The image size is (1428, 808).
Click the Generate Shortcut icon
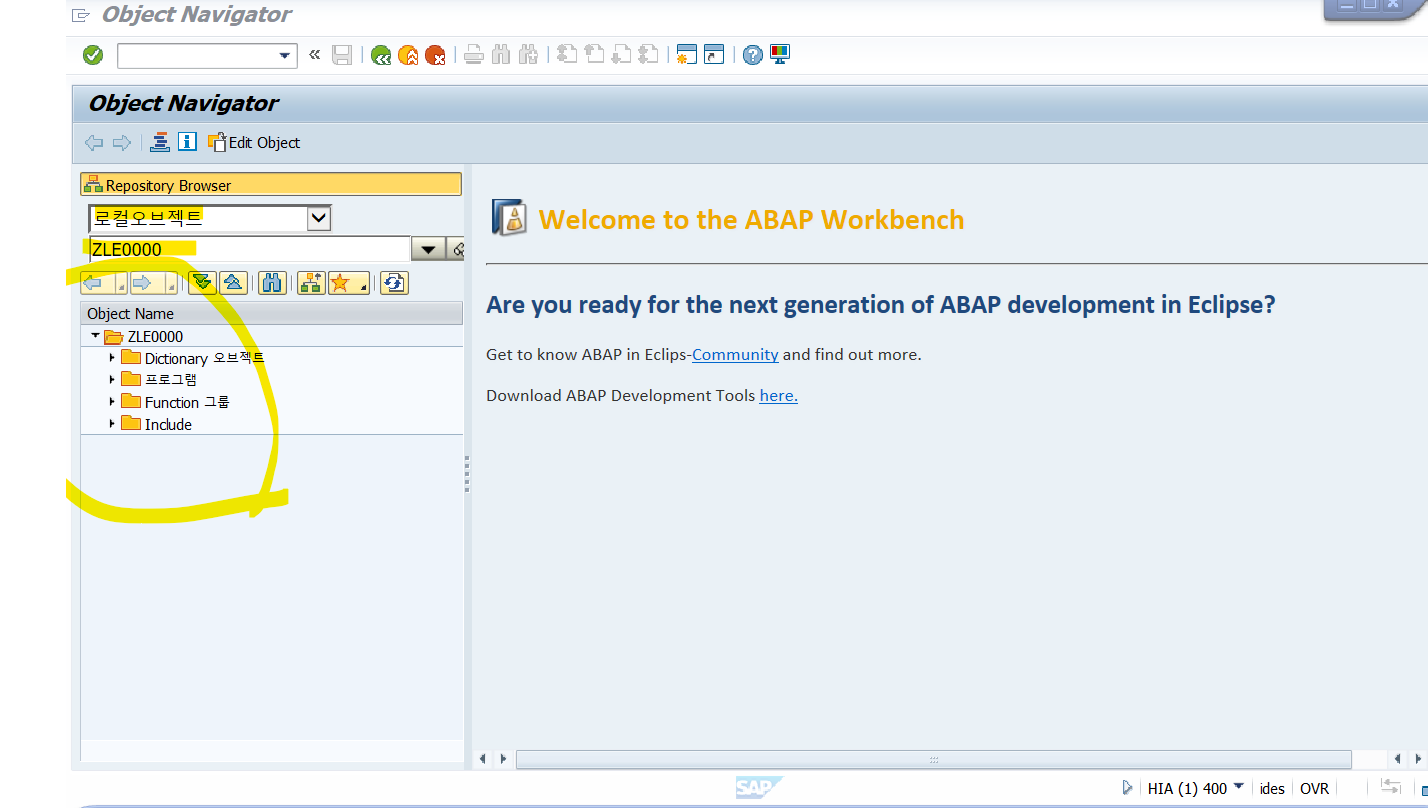coord(713,55)
